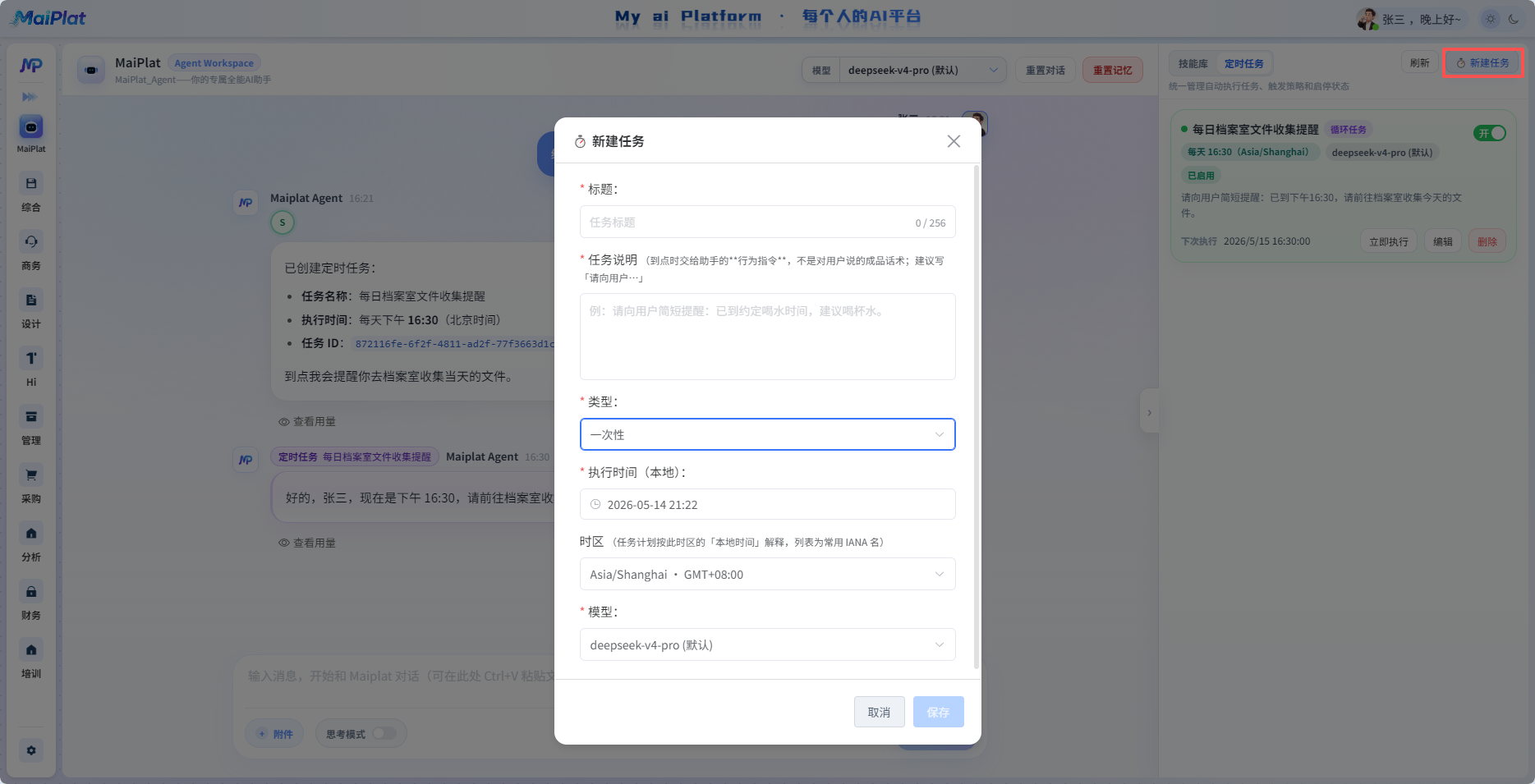This screenshot has width=1535, height=784.
Task: Click the MaiPlat logo in header
Action: coord(48,17)
